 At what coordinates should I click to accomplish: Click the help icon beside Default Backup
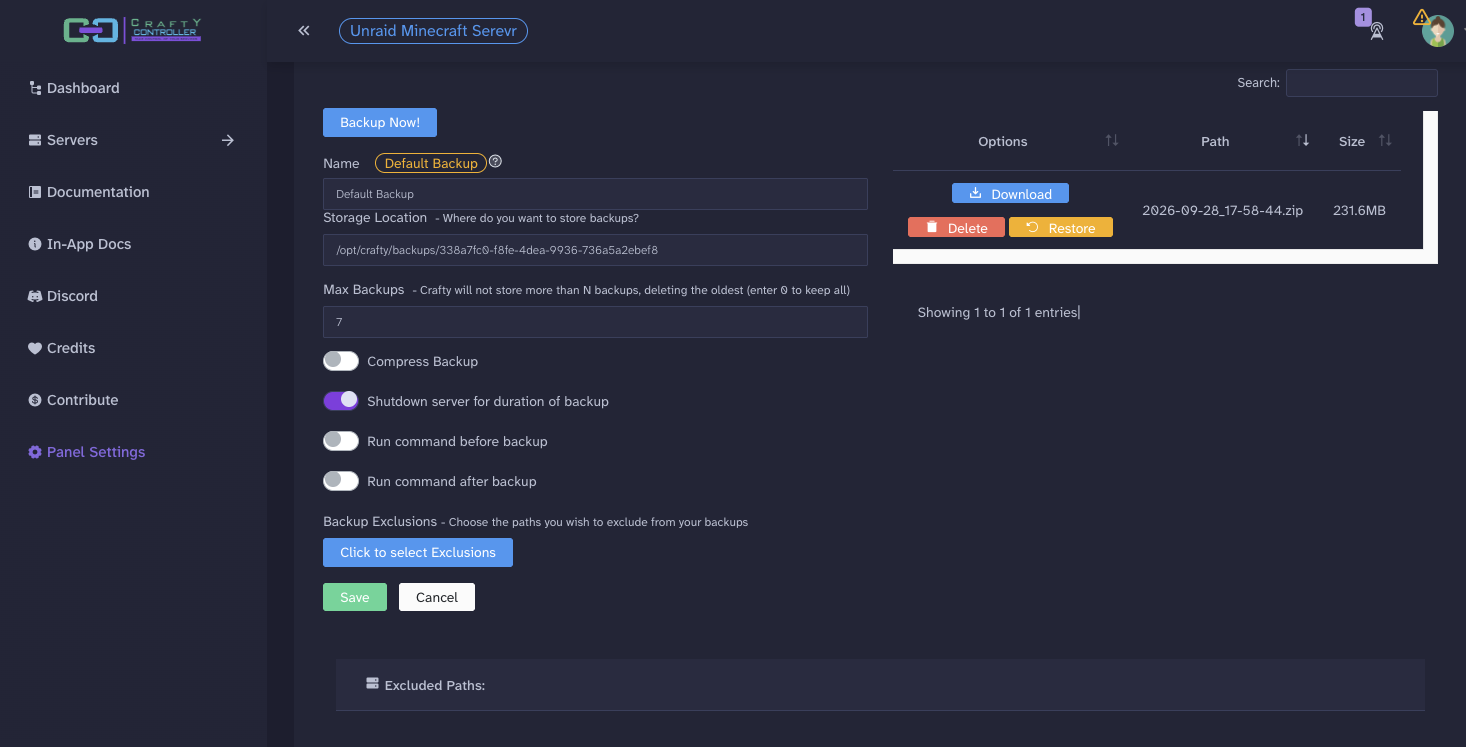click(495, 161)
